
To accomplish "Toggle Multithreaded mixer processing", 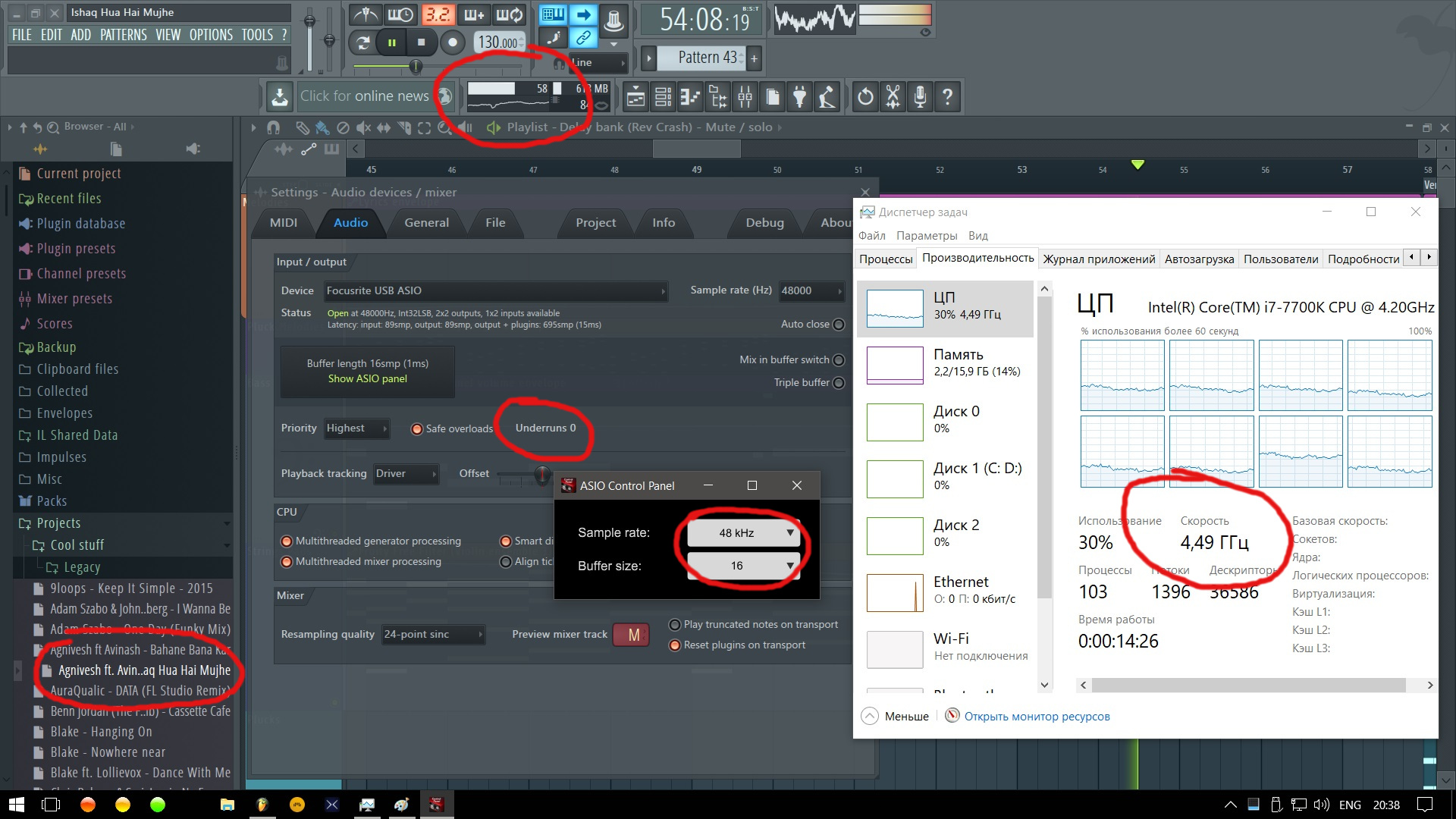I will (287, 562).
